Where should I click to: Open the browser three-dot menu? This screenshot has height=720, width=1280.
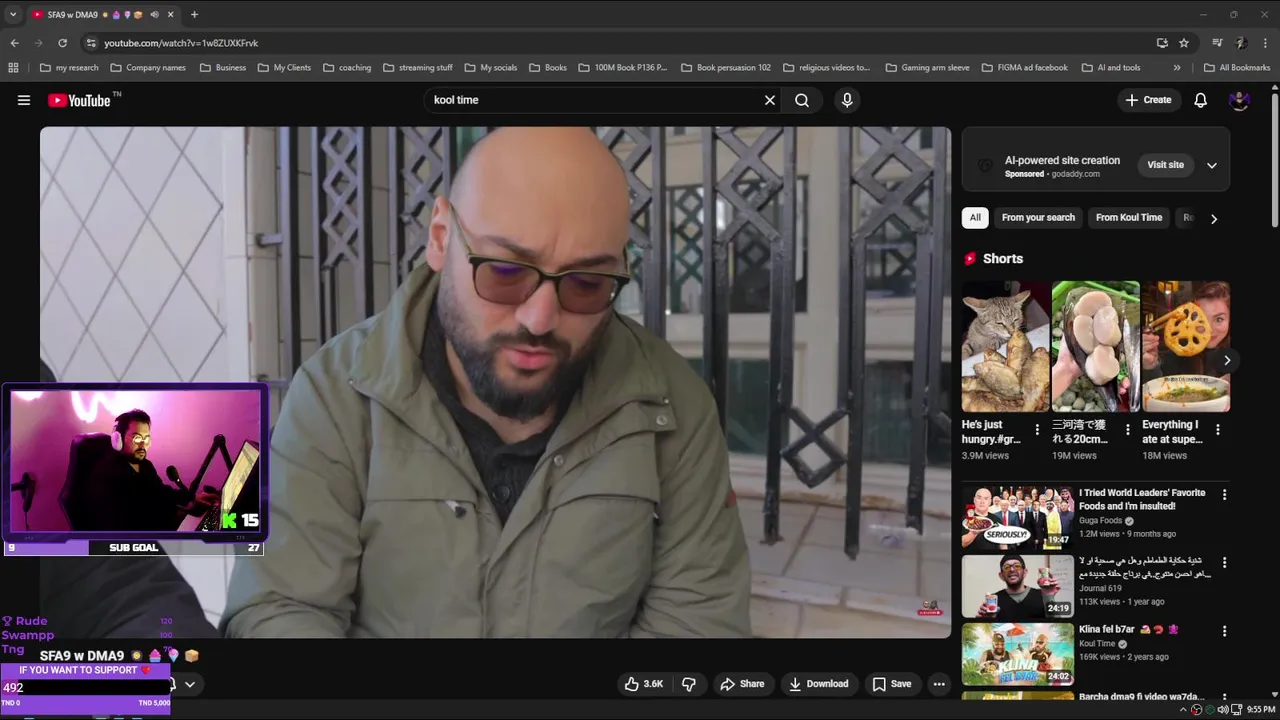(x=1266, y=43)
